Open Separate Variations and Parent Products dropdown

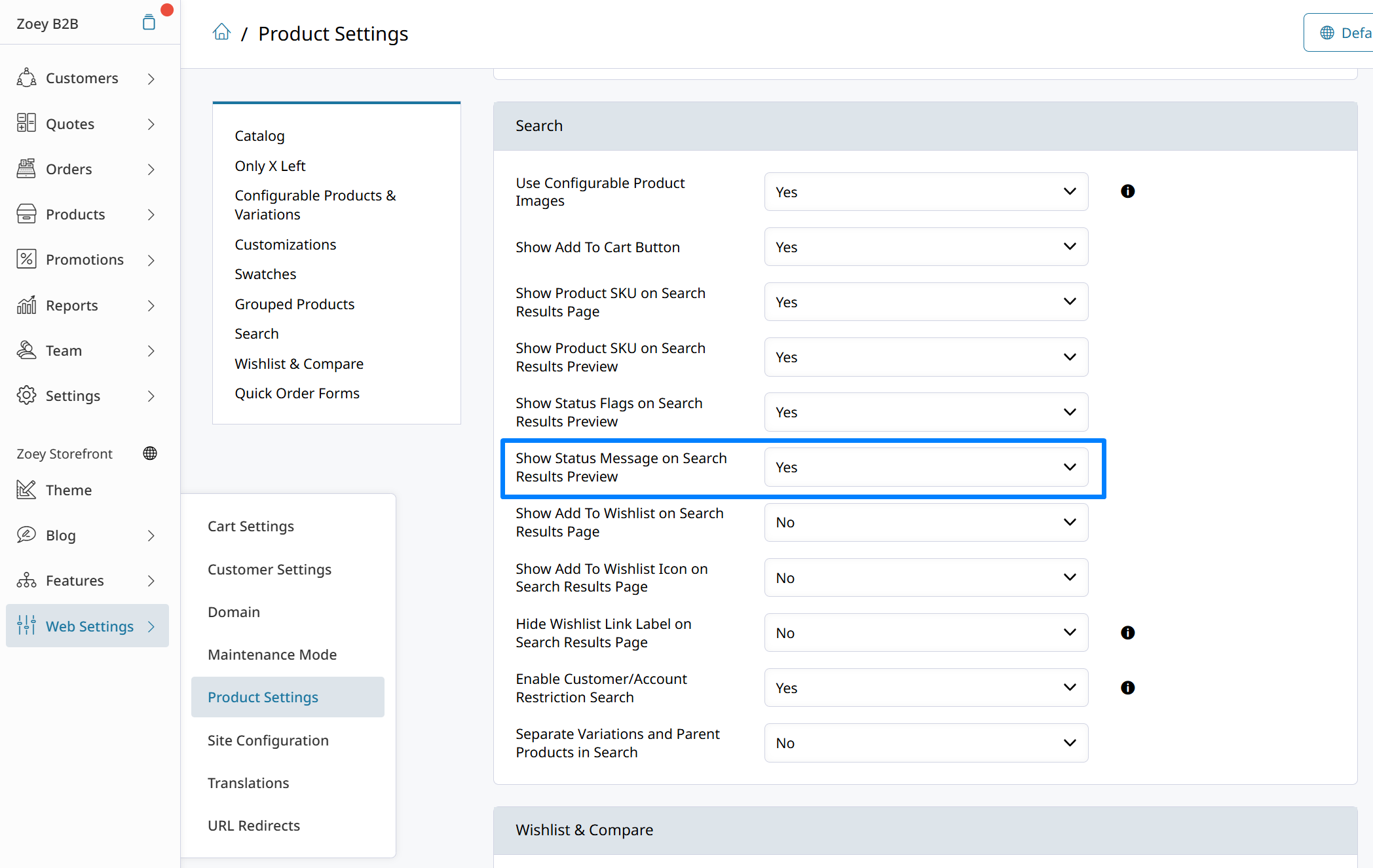pos(926,743)
